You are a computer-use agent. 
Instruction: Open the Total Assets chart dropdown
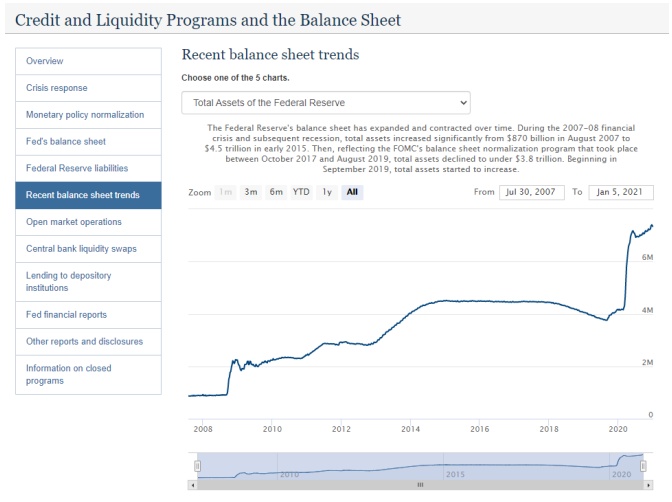[x=325, y=102]
